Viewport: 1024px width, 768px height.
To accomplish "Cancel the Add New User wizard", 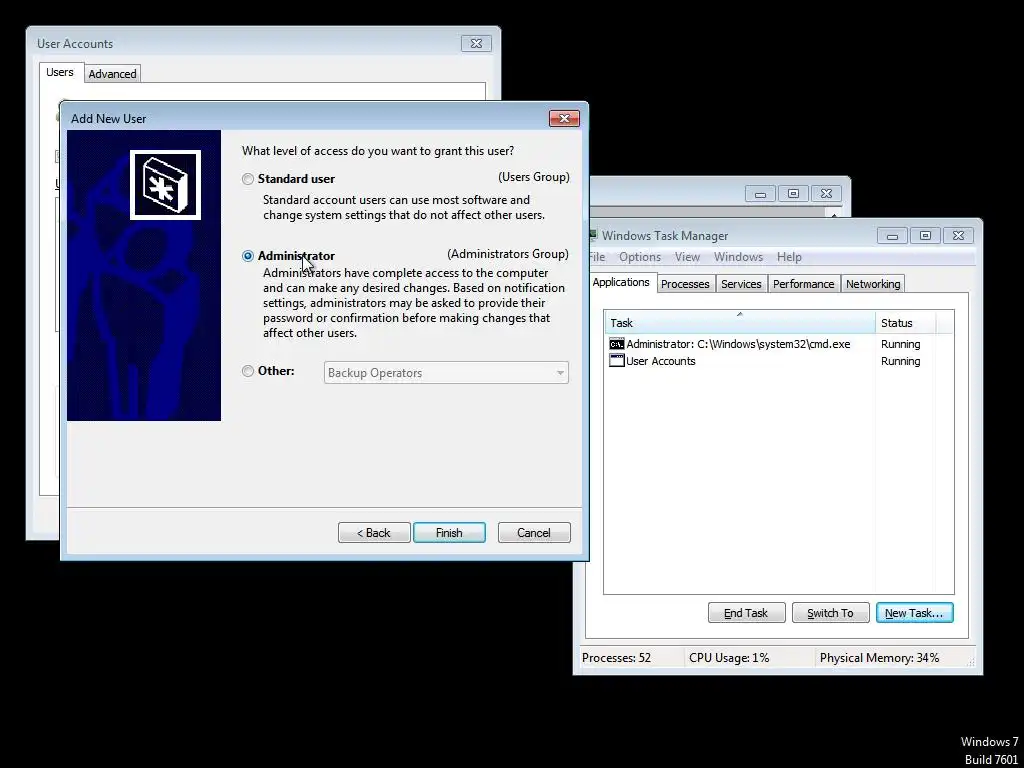I will pos(534,533).
